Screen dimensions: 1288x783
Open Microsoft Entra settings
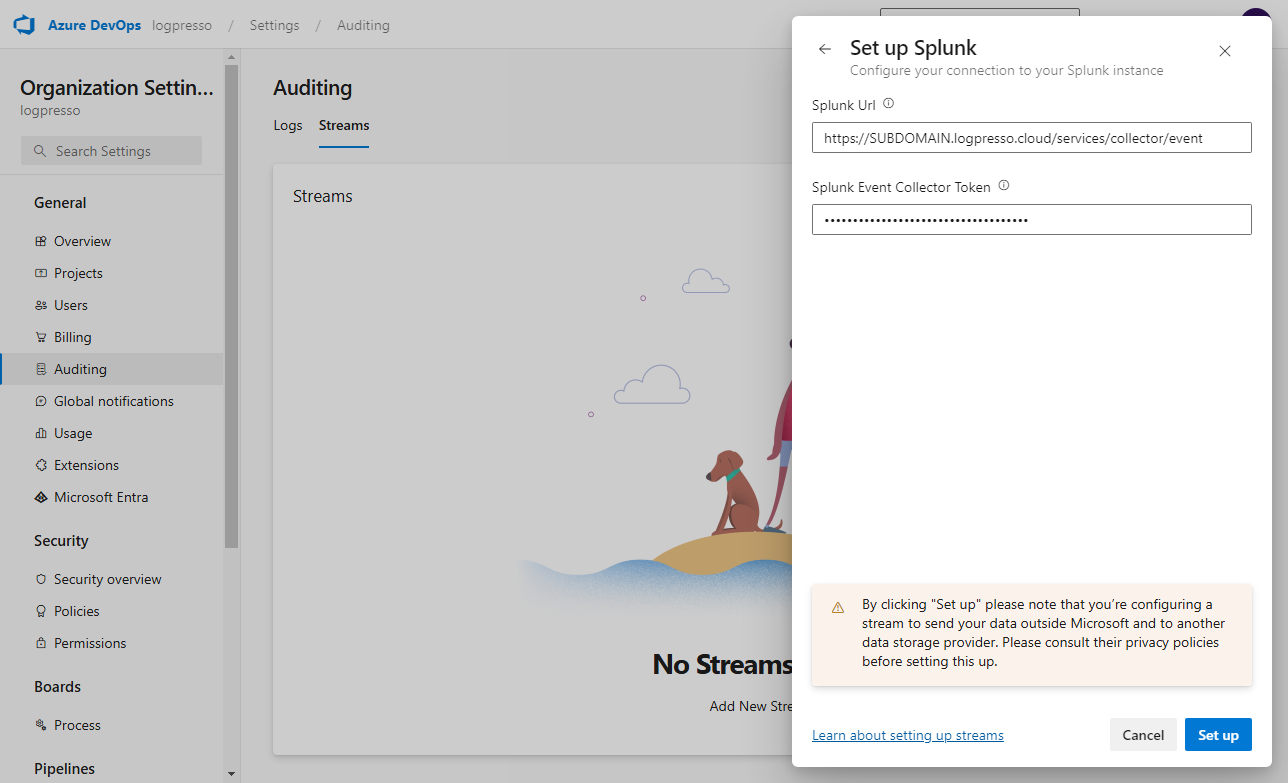tap(112, 497)
